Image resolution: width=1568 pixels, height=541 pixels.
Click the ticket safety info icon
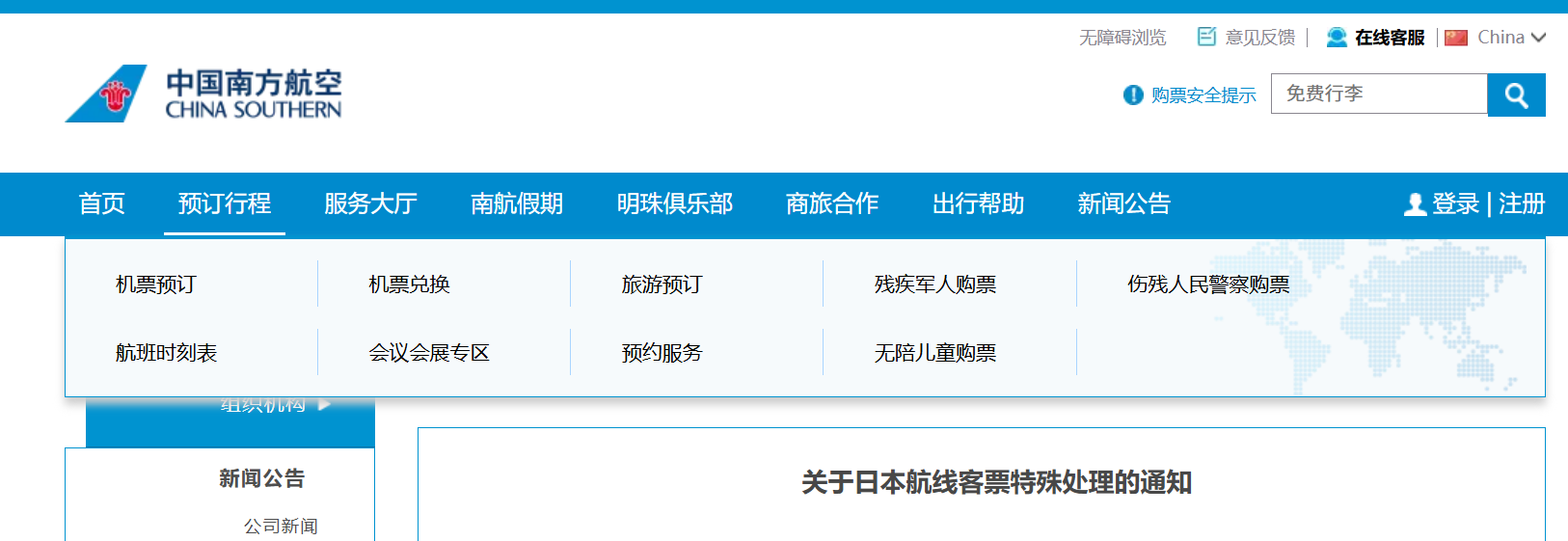tap(1133, 95)
